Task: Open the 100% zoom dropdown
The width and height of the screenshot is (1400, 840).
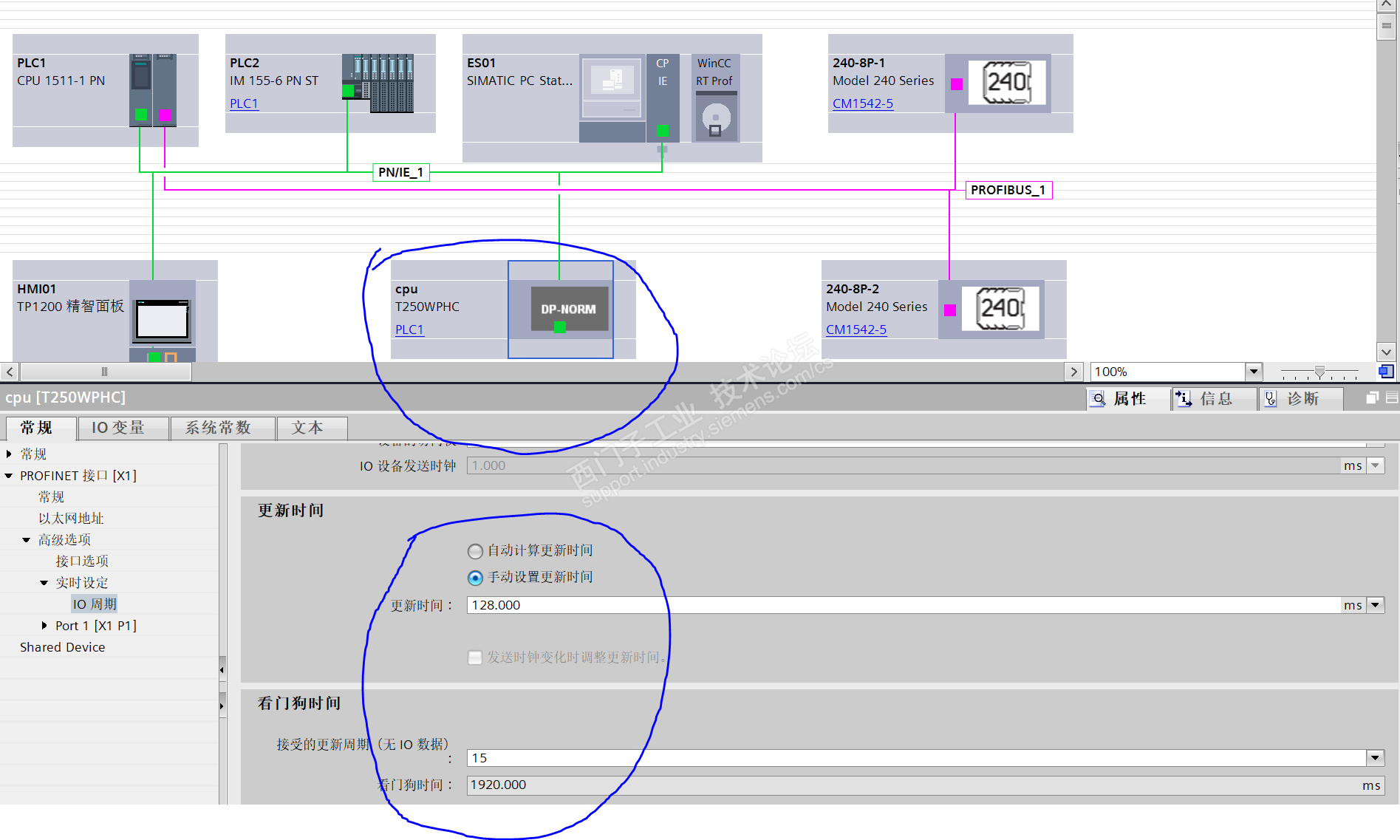Action: tap(1253, 371)
